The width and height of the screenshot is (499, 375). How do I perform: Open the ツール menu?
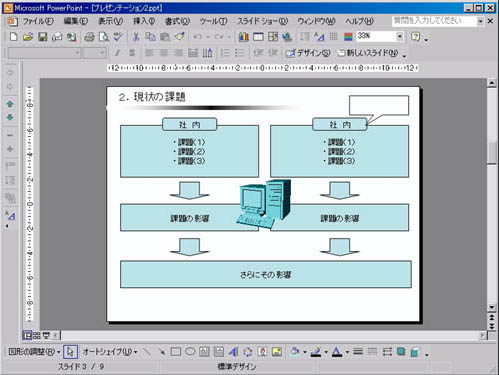213,21
